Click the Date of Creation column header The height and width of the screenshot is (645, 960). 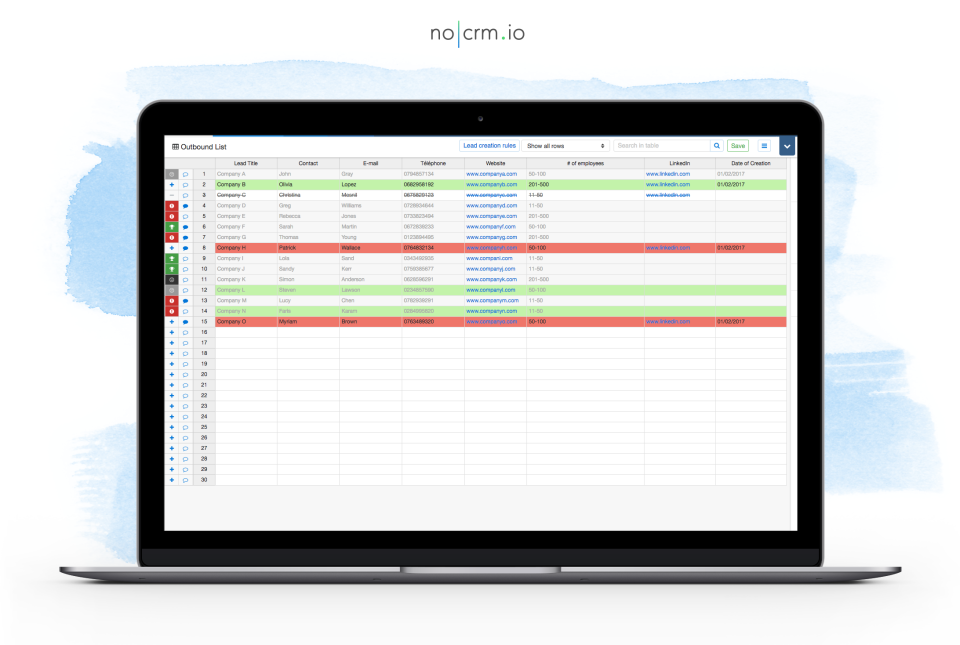coord(754,162)
